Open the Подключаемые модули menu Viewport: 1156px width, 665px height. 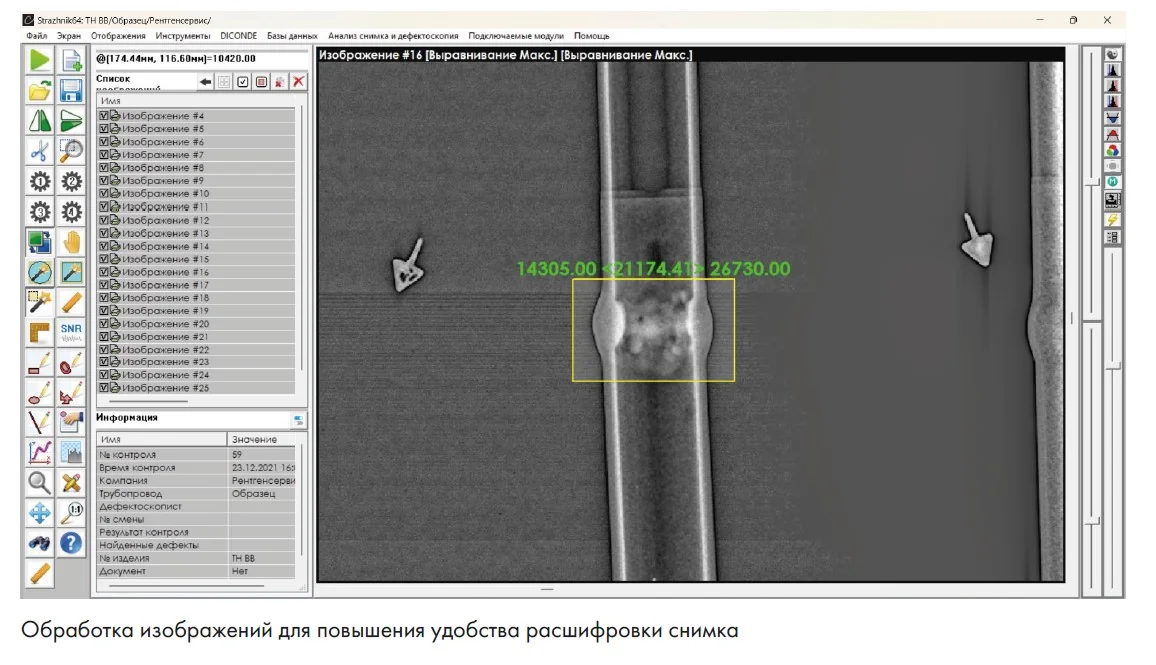(515, 35)
